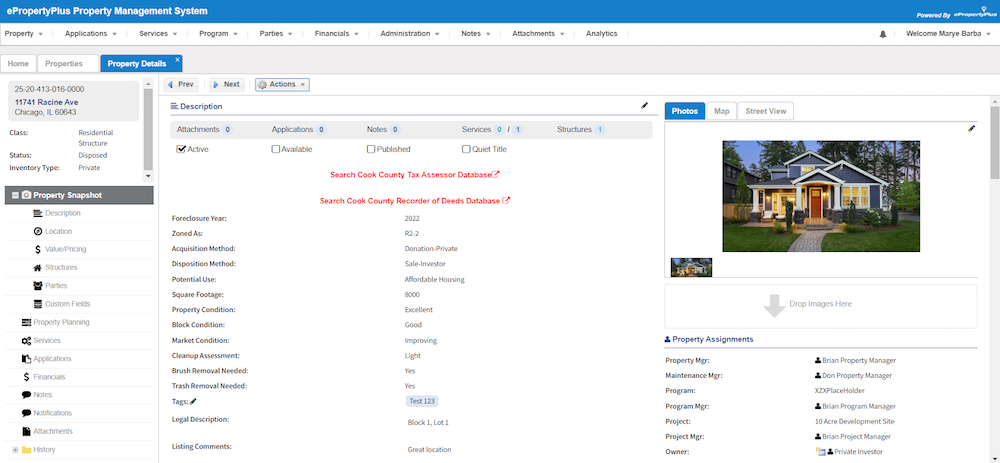Open the Administration menu
Viewport: 1000px width, 463px height.
click(x=409, y=34)
